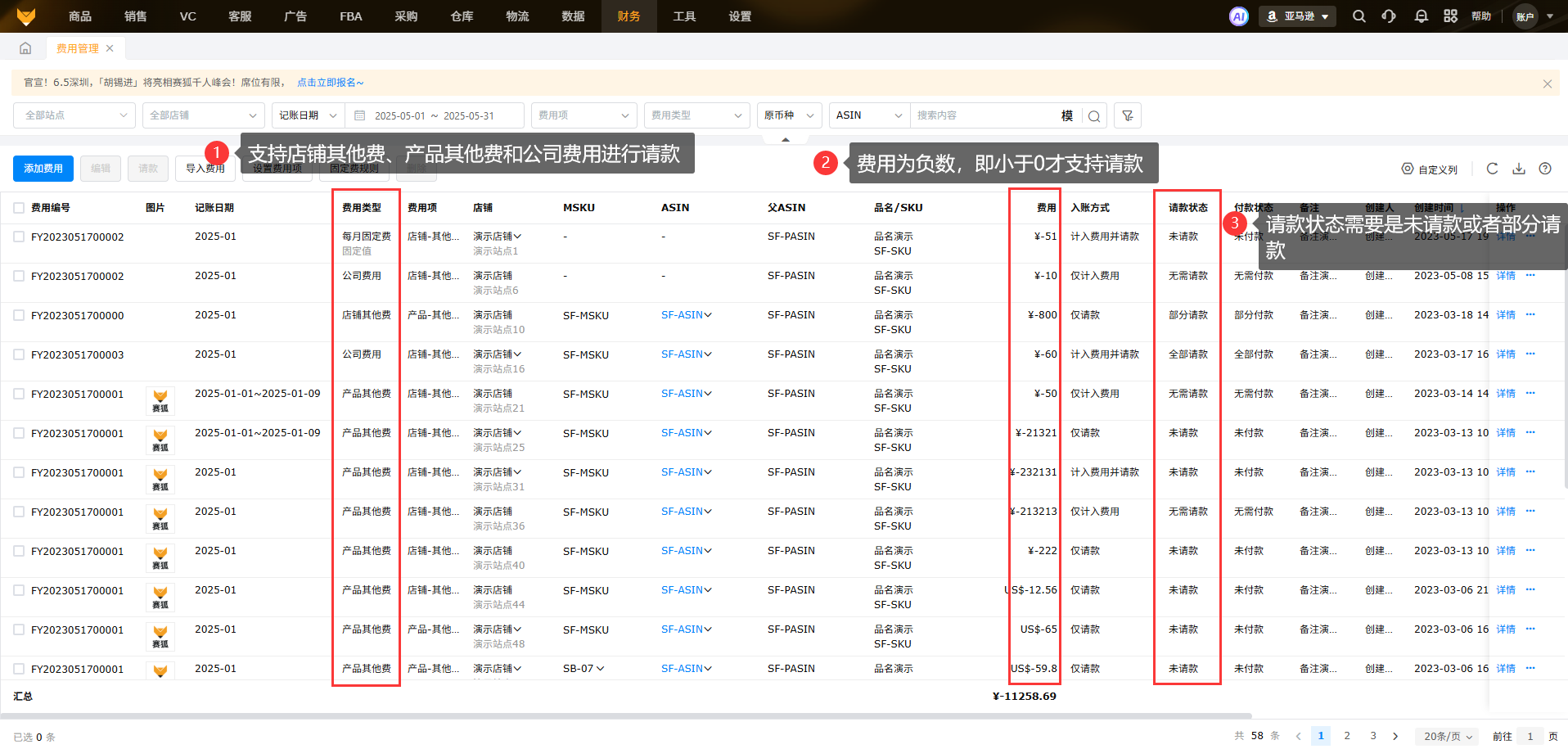Click the 添加费用 button

click(43, 169)
